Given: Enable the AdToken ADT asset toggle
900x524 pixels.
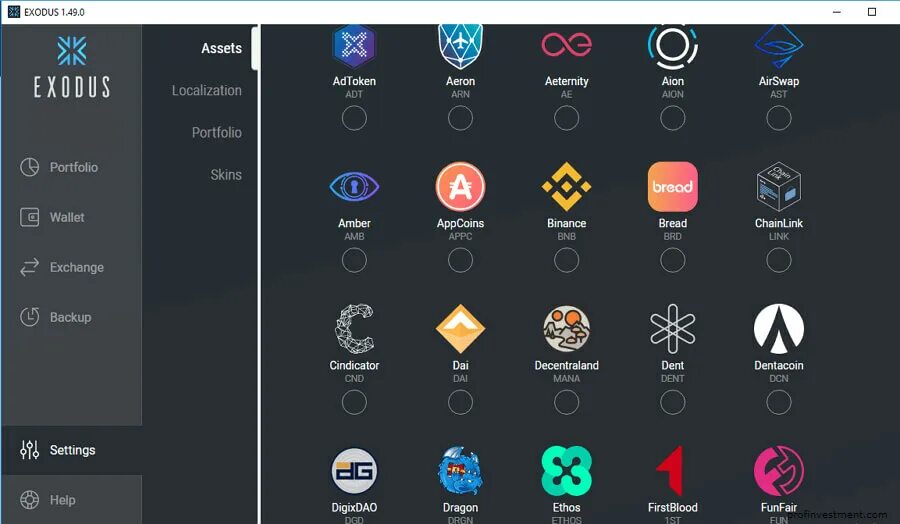Looking at the screenshot, I should click(354, 118).
